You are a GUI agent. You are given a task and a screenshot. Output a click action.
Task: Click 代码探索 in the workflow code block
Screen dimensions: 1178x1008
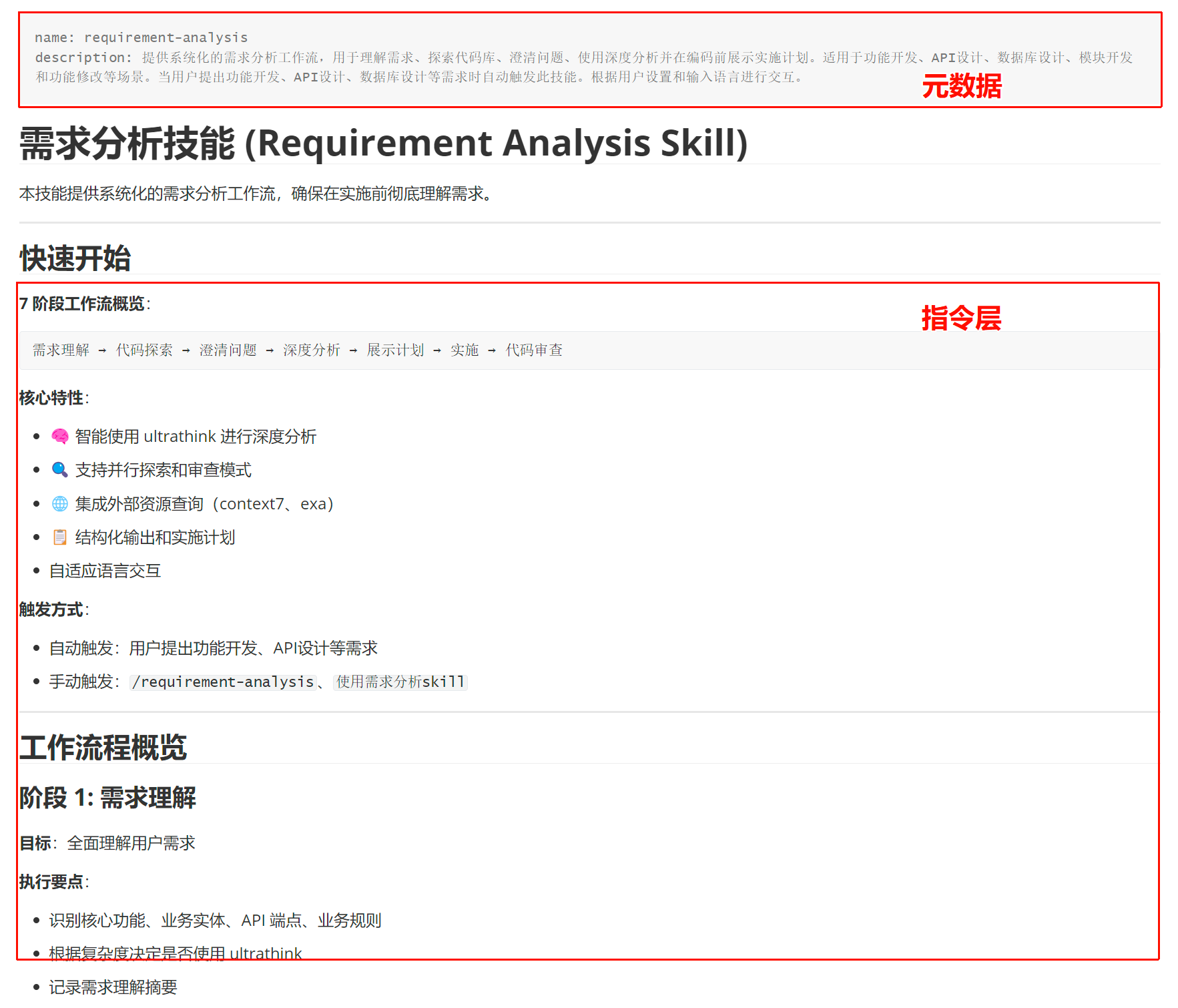point(144,350)
